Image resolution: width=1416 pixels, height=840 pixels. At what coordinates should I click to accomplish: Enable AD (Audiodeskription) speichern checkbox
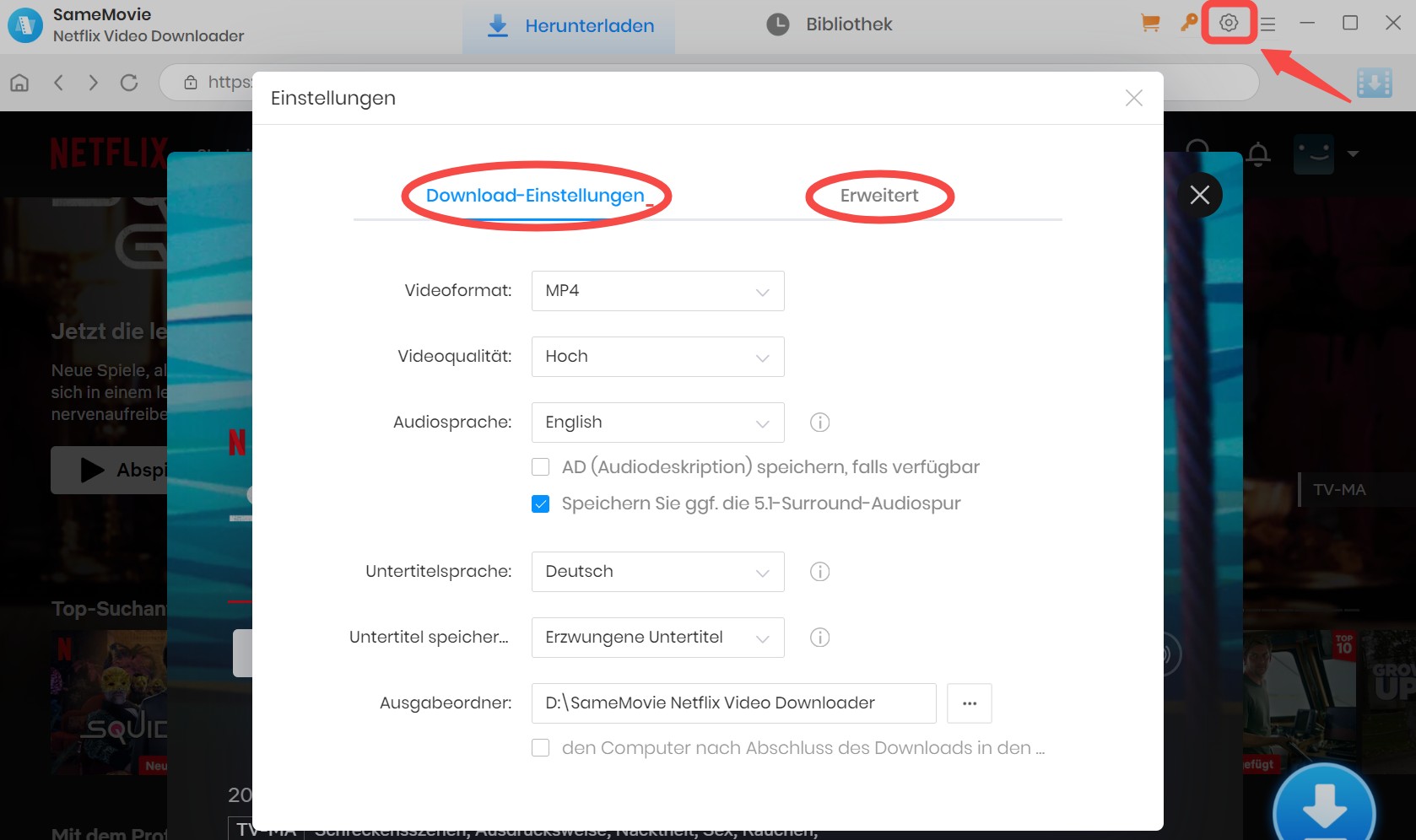pos(541,467)
